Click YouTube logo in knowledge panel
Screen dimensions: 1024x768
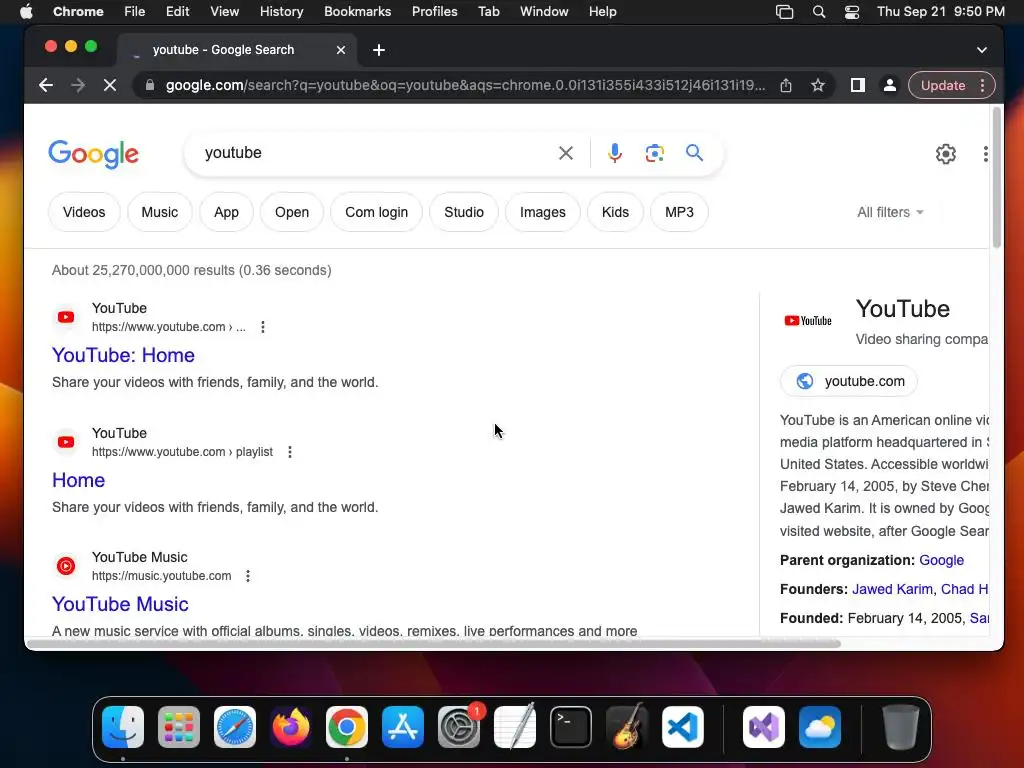[x=808, y=321]
